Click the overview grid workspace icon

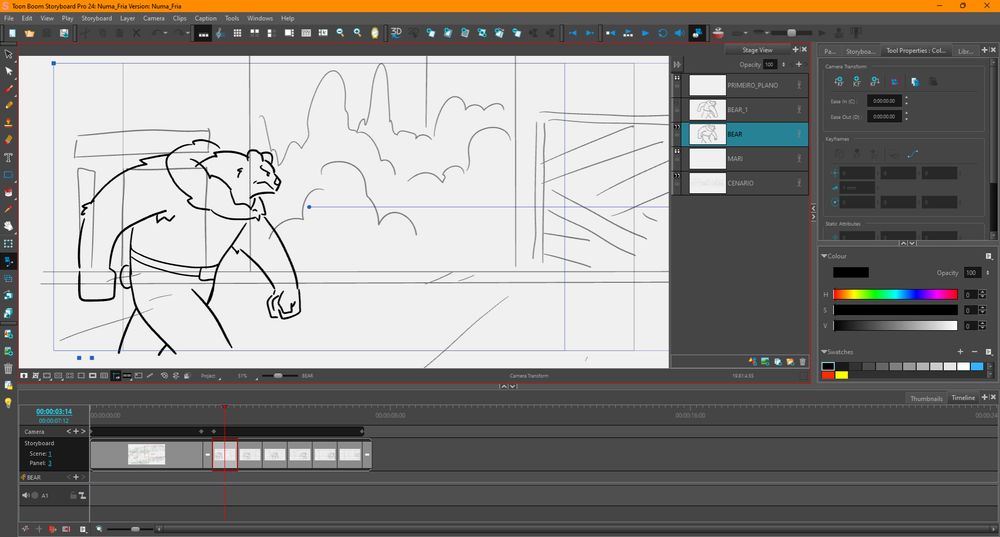click(237, 33)
